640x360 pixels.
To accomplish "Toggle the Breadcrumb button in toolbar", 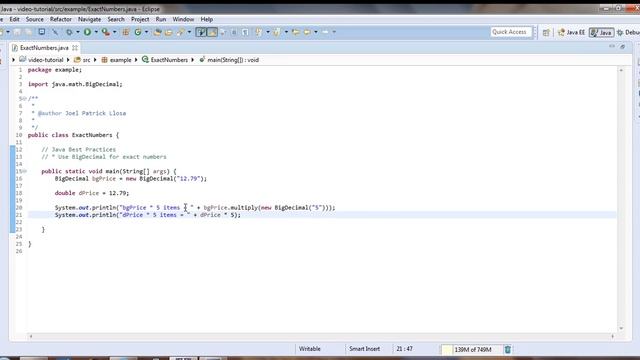I will 201,32.
